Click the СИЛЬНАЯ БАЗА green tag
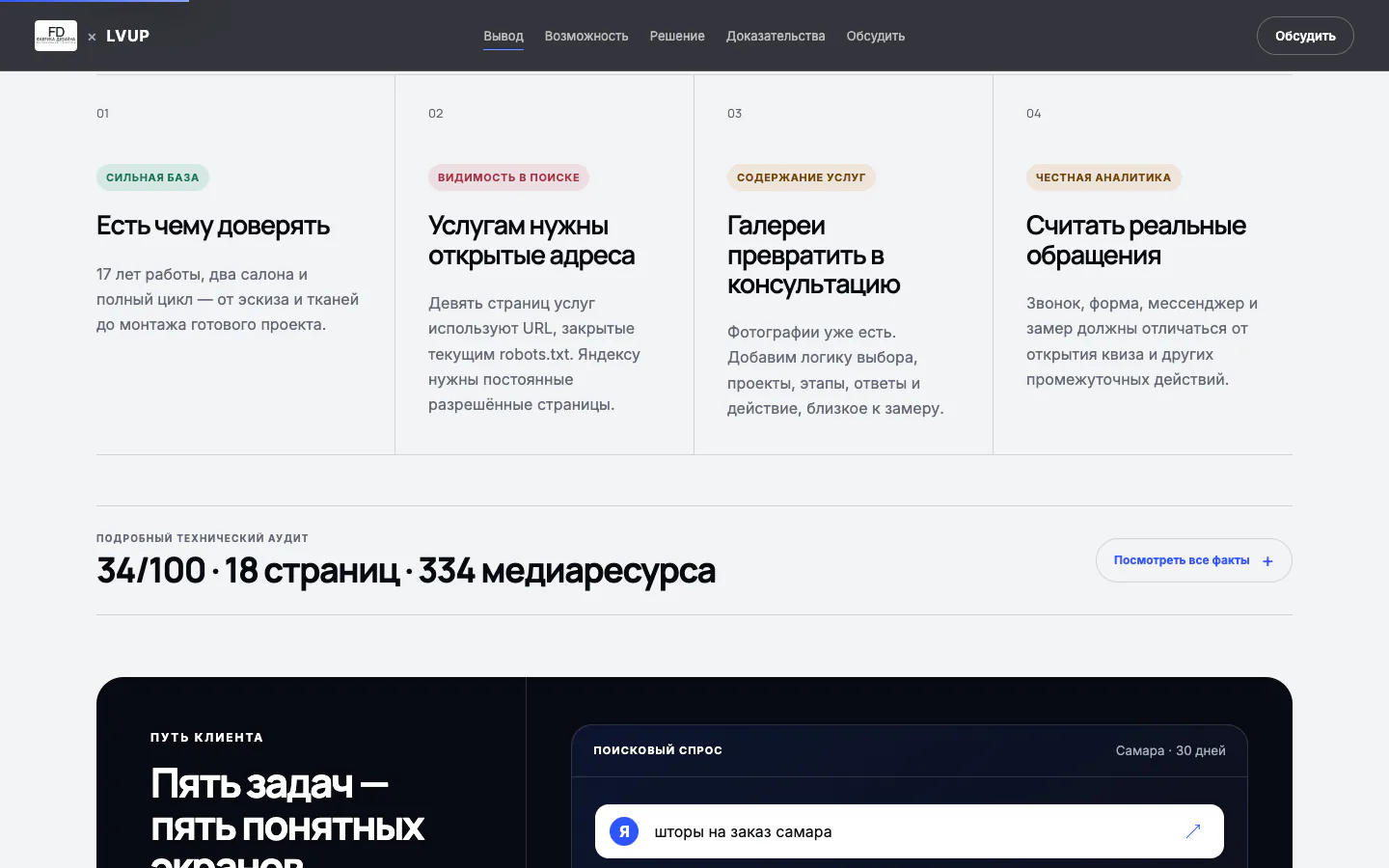Image resolution: width=1389 pixels, height=868 pixels. (152, 177)
